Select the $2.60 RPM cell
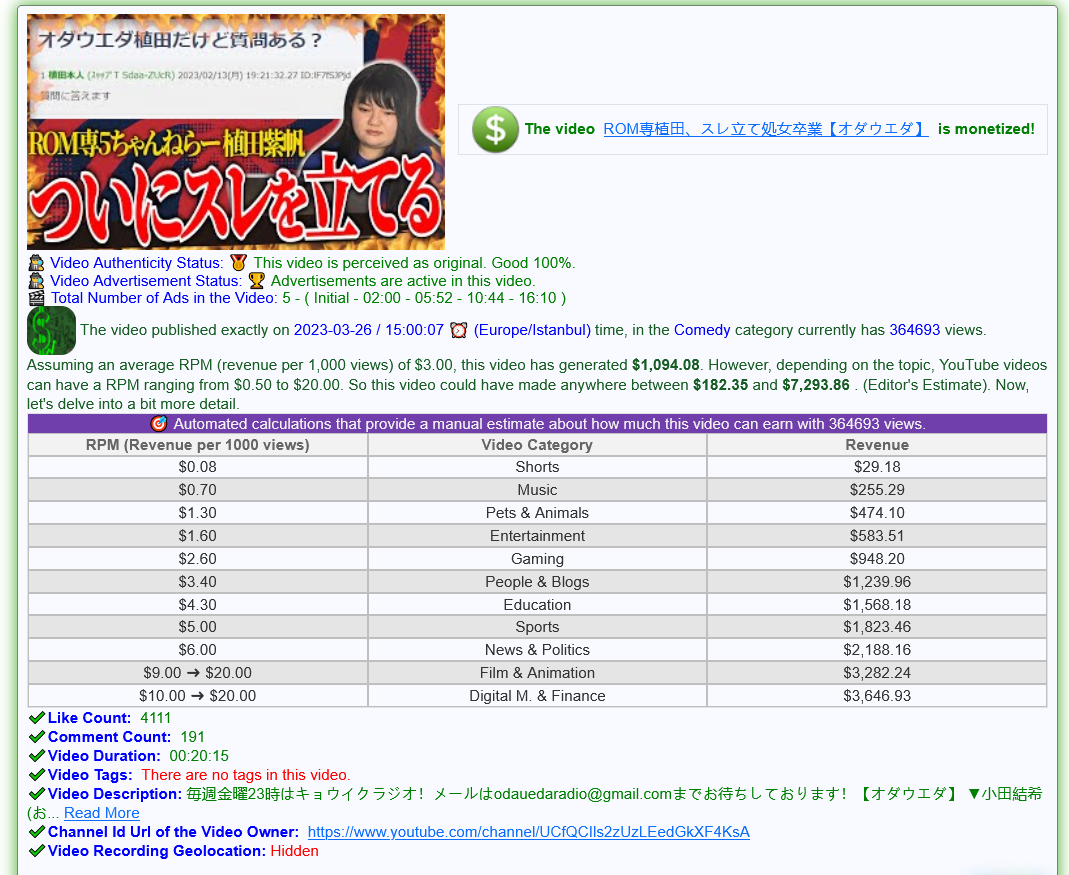 (x=198, y=559)
